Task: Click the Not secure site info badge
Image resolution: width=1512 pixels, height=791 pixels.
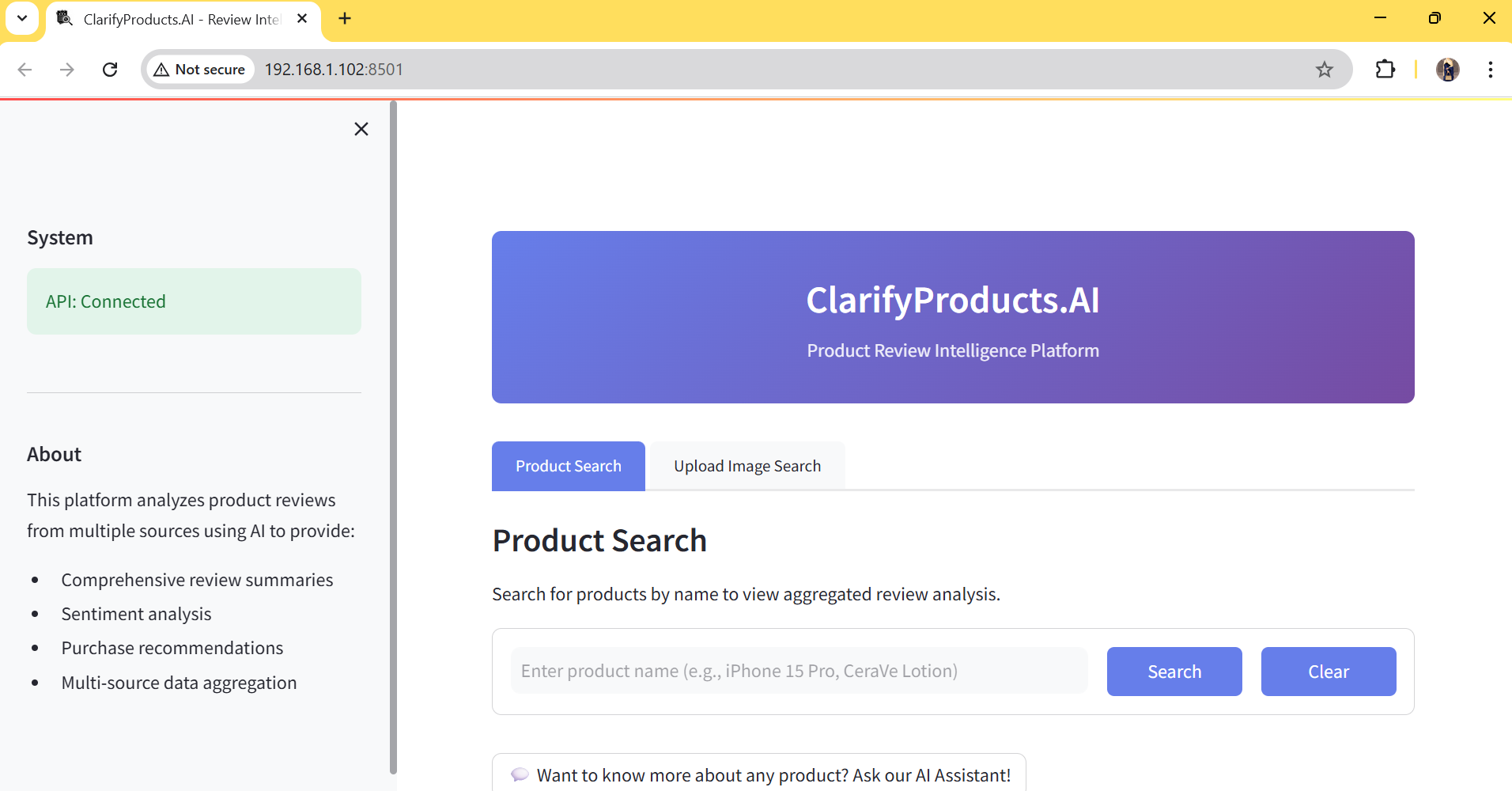Action: point(200,70)
